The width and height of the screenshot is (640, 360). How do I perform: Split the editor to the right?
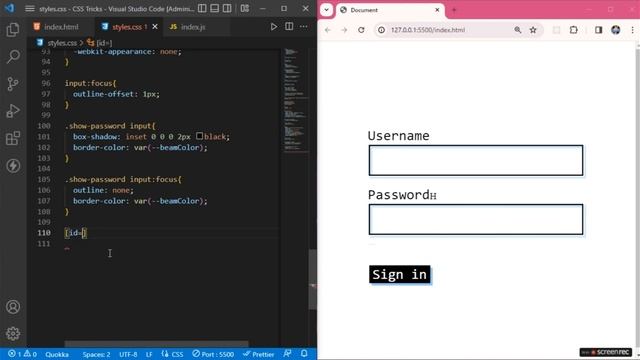[x=289, y=27]
